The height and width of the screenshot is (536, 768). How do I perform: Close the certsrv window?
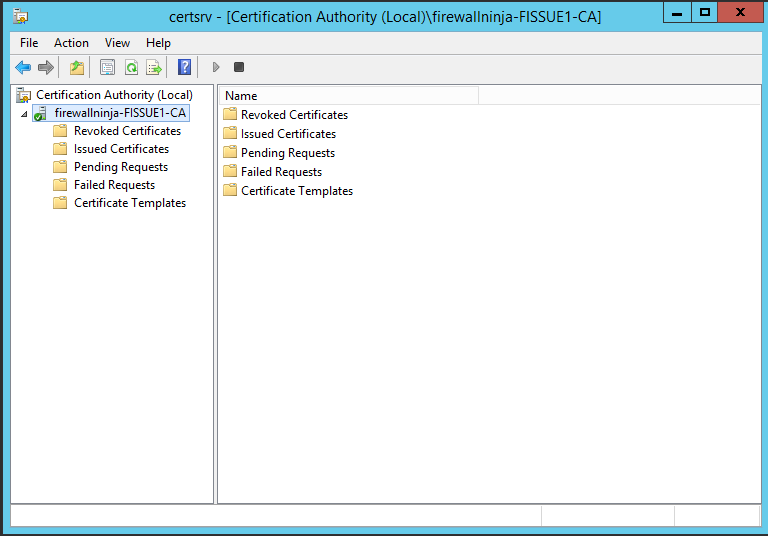(740, 13)
